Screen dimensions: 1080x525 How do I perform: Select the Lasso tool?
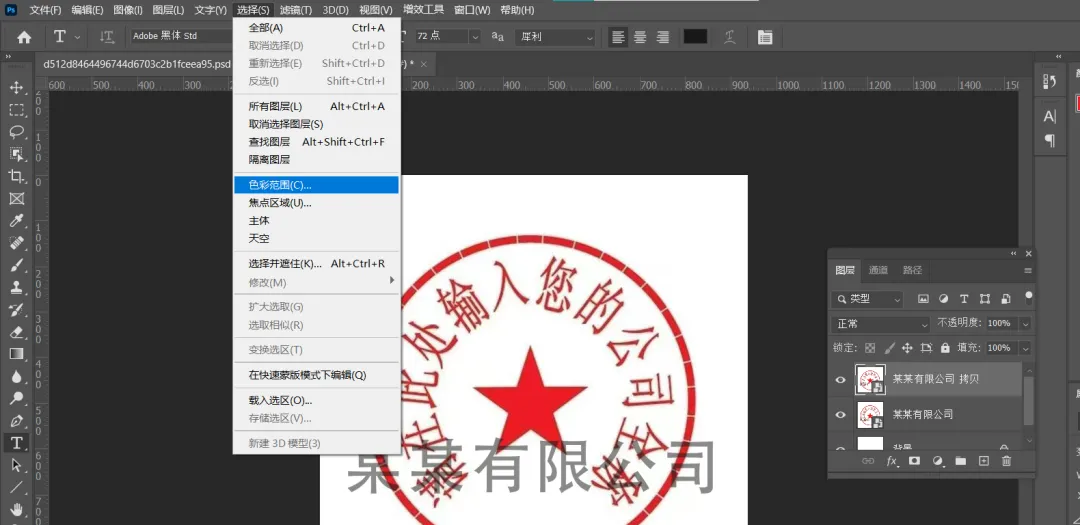click(x=17, y=132)
